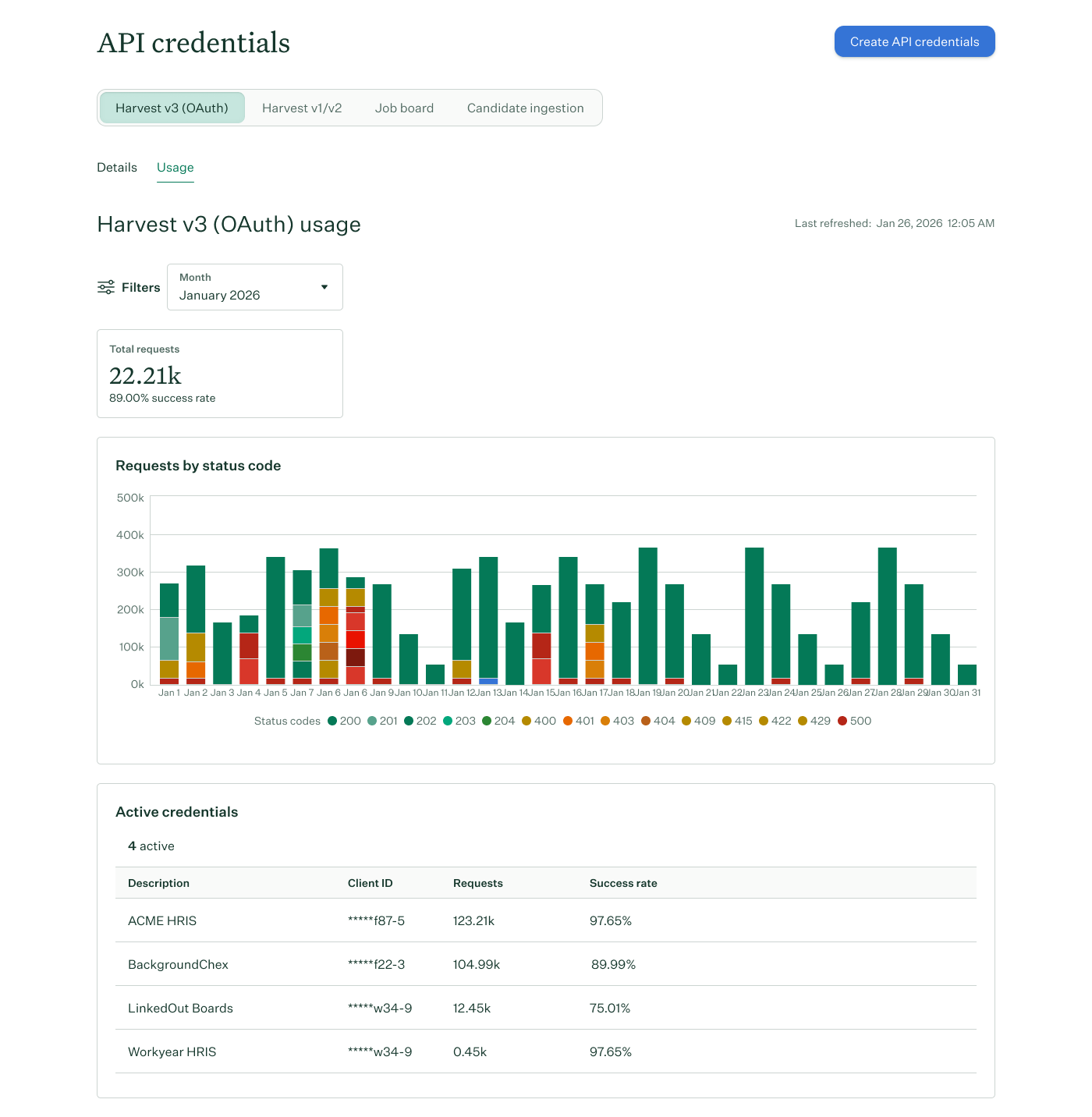Open the Job board tab
The image size is (1092, 1117).
point(404,108)
